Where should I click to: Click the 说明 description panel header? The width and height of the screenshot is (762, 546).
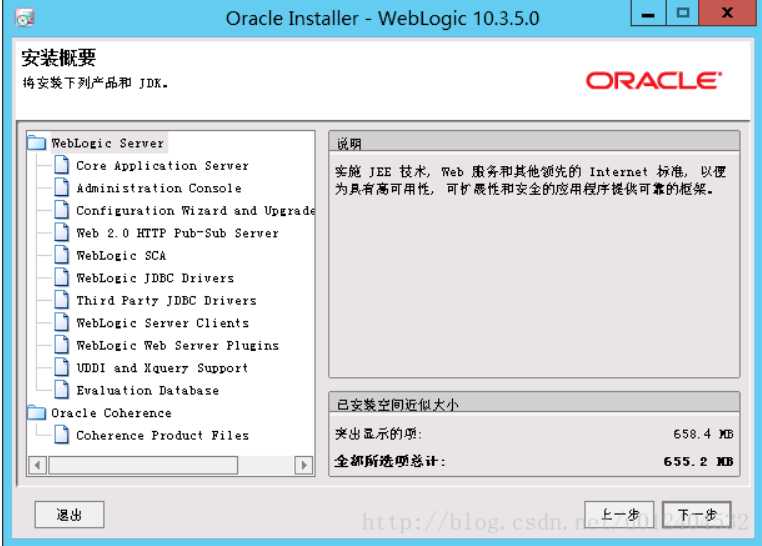click(x=534, y=143)
